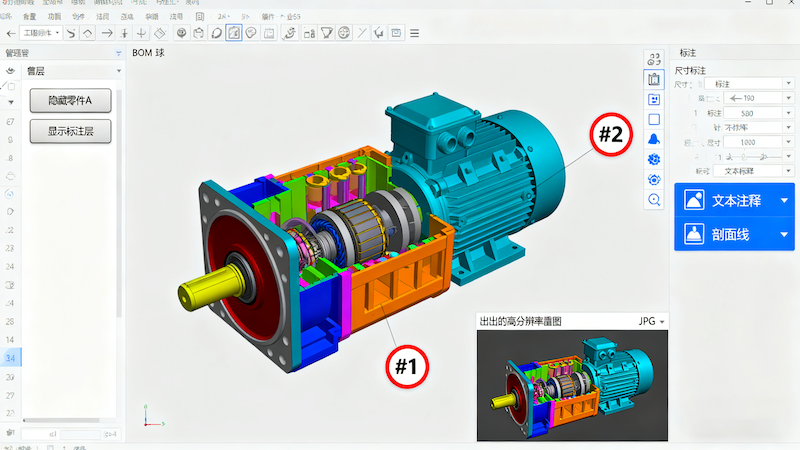800x450 pixels.
Task: Click the magnifier zoom icon in right toolbar
Action: [x=654, y=200]
